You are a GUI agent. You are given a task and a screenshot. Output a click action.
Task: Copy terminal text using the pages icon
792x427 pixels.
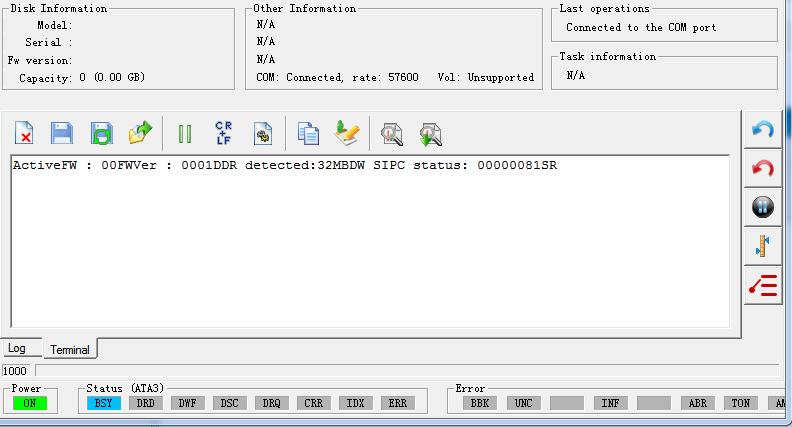308,133
